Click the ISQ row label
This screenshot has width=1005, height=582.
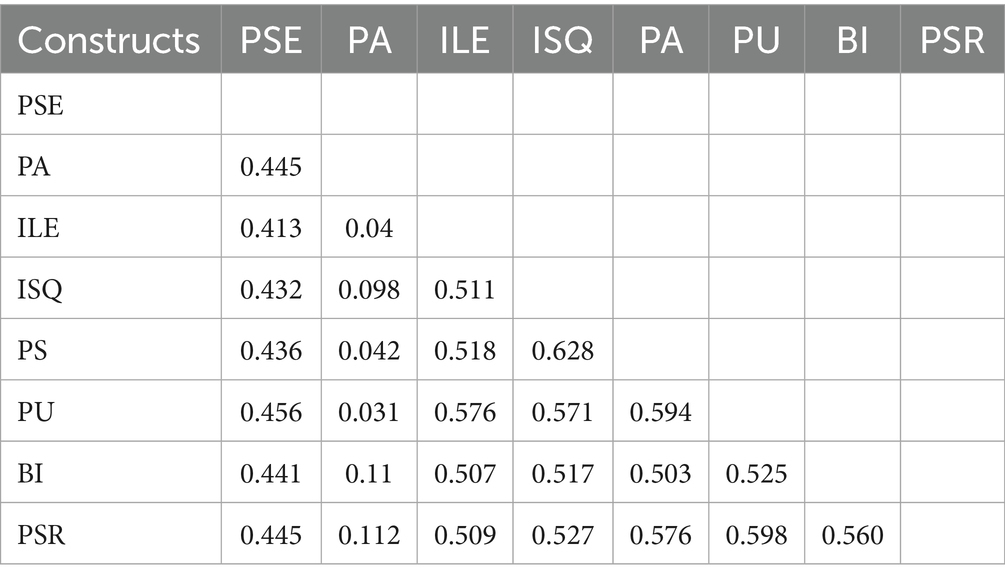[x=39, y=289]
